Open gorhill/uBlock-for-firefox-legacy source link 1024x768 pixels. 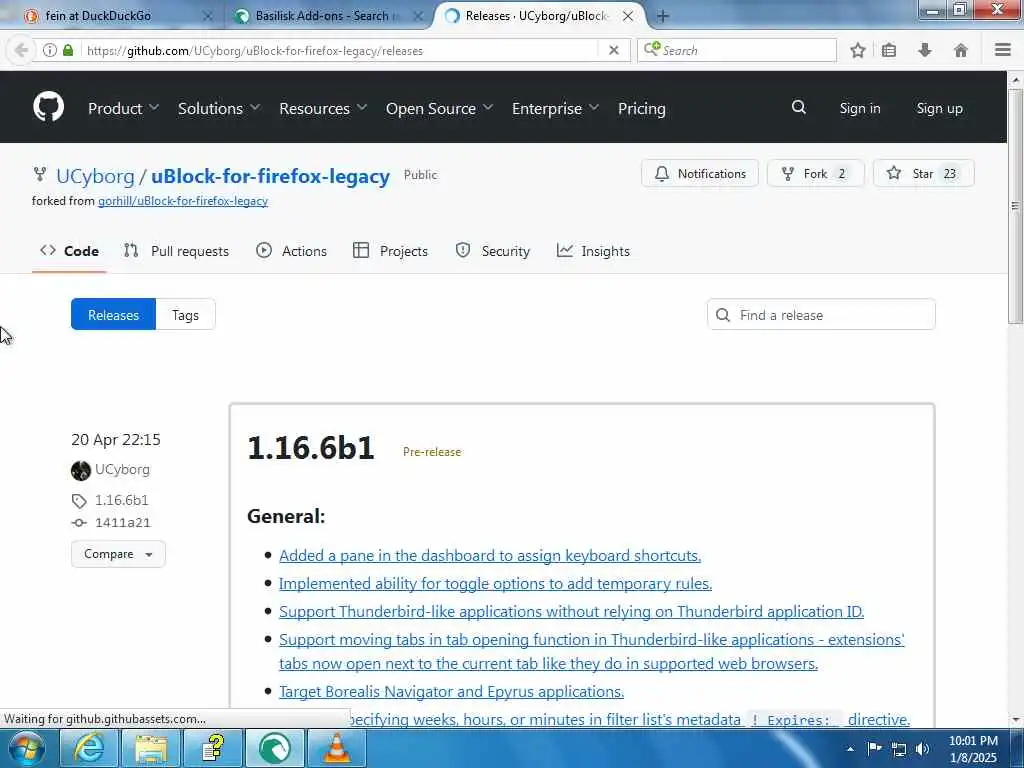(x=183, y=201)
